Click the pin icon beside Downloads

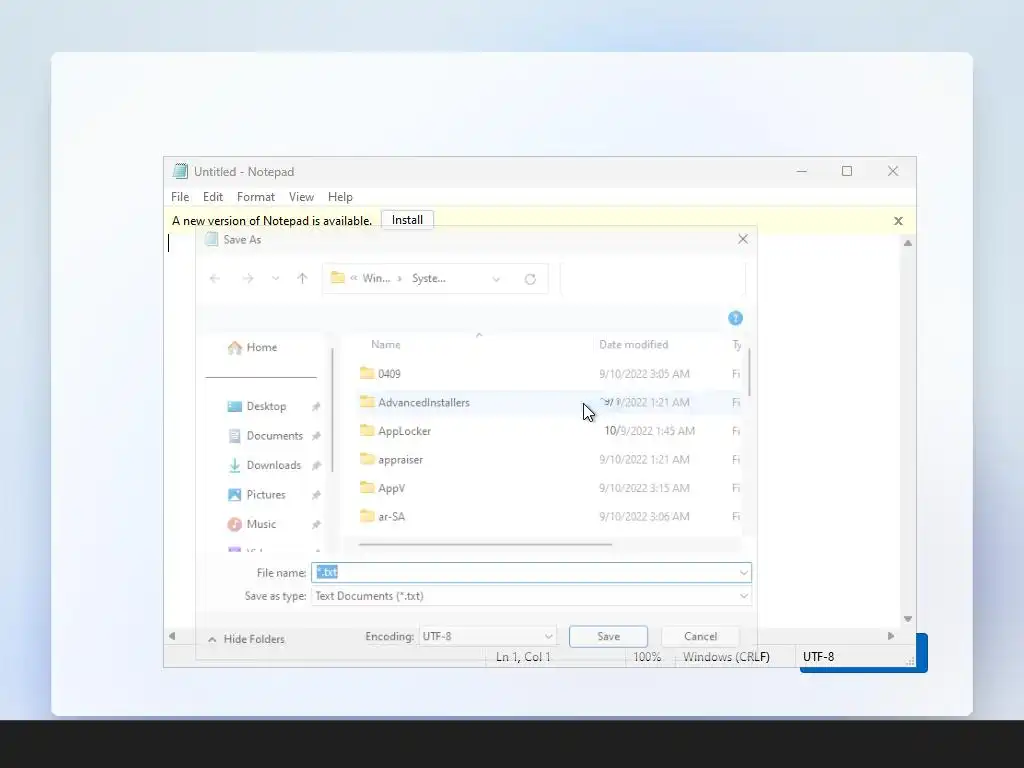click(x=316, y=466)
